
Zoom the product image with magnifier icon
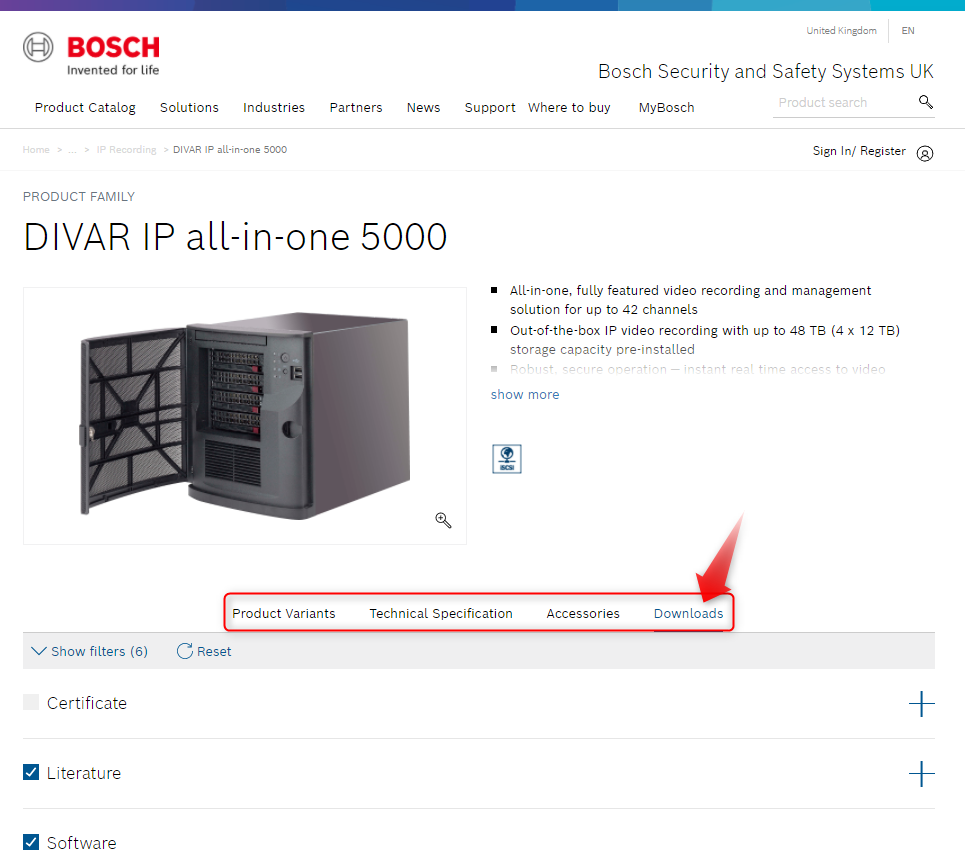[x=443, y=520]
